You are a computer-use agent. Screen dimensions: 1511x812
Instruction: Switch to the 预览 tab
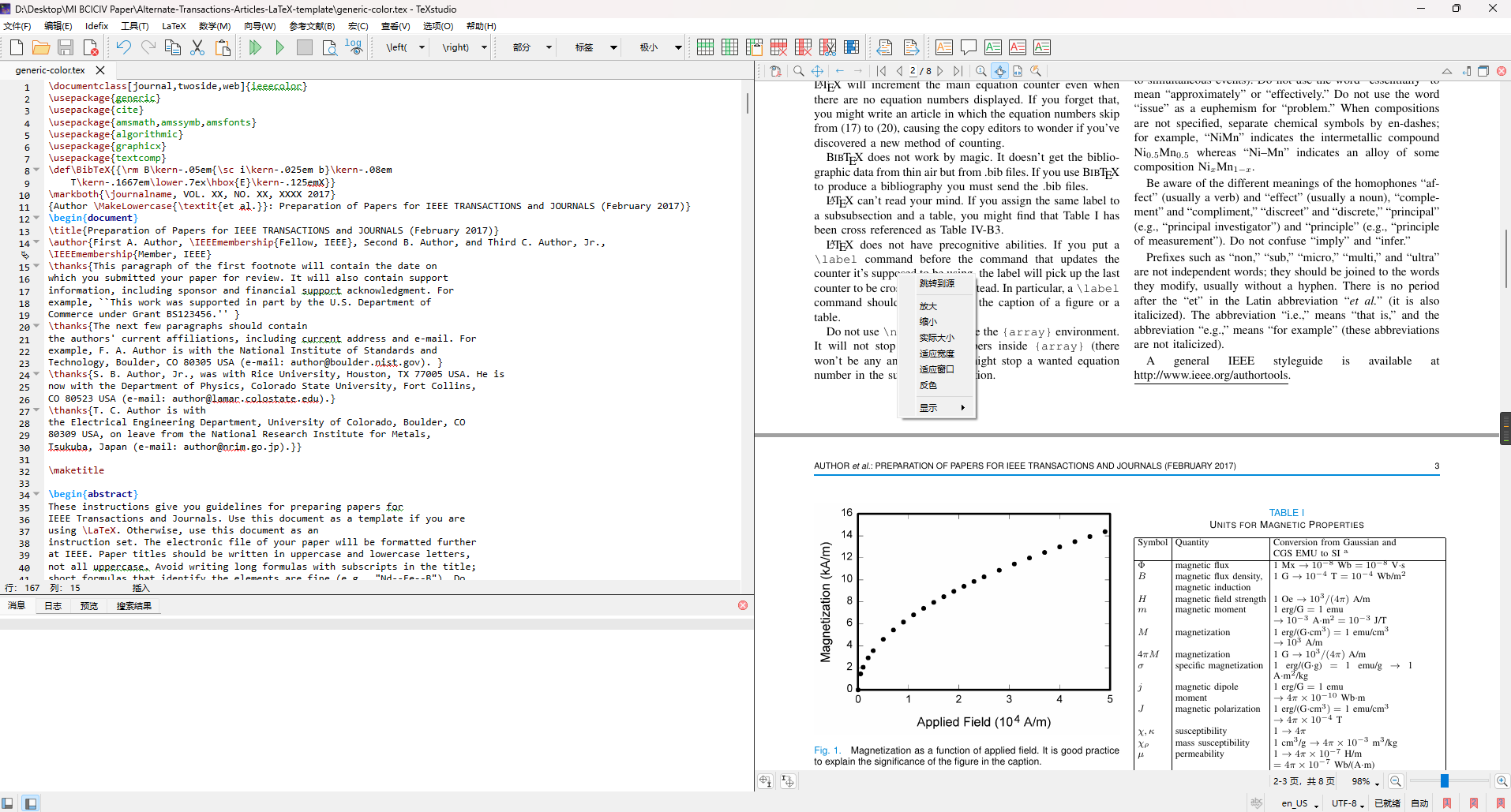pyautogui.click(x=89, y=606)
